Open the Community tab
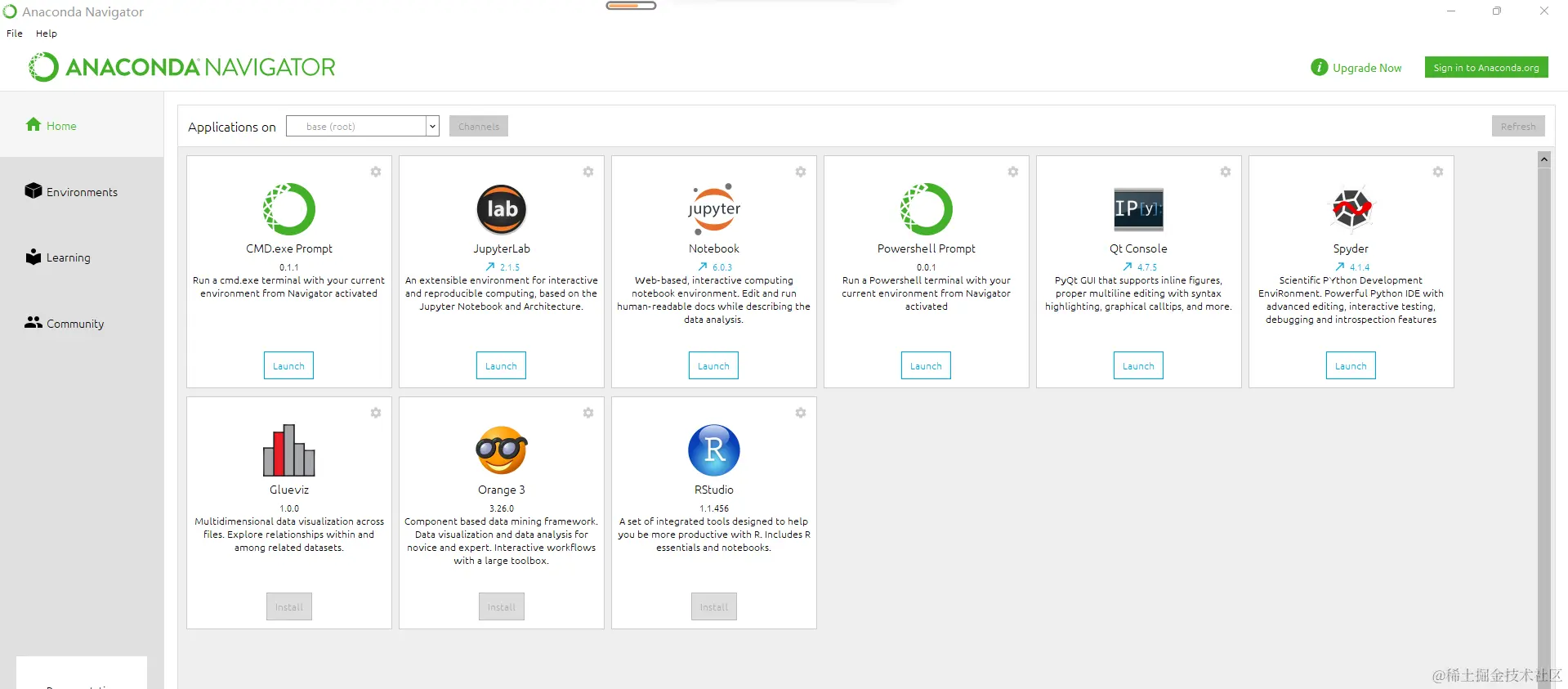This screenshot has width=1568, height=689. click(x=65, y=323)
